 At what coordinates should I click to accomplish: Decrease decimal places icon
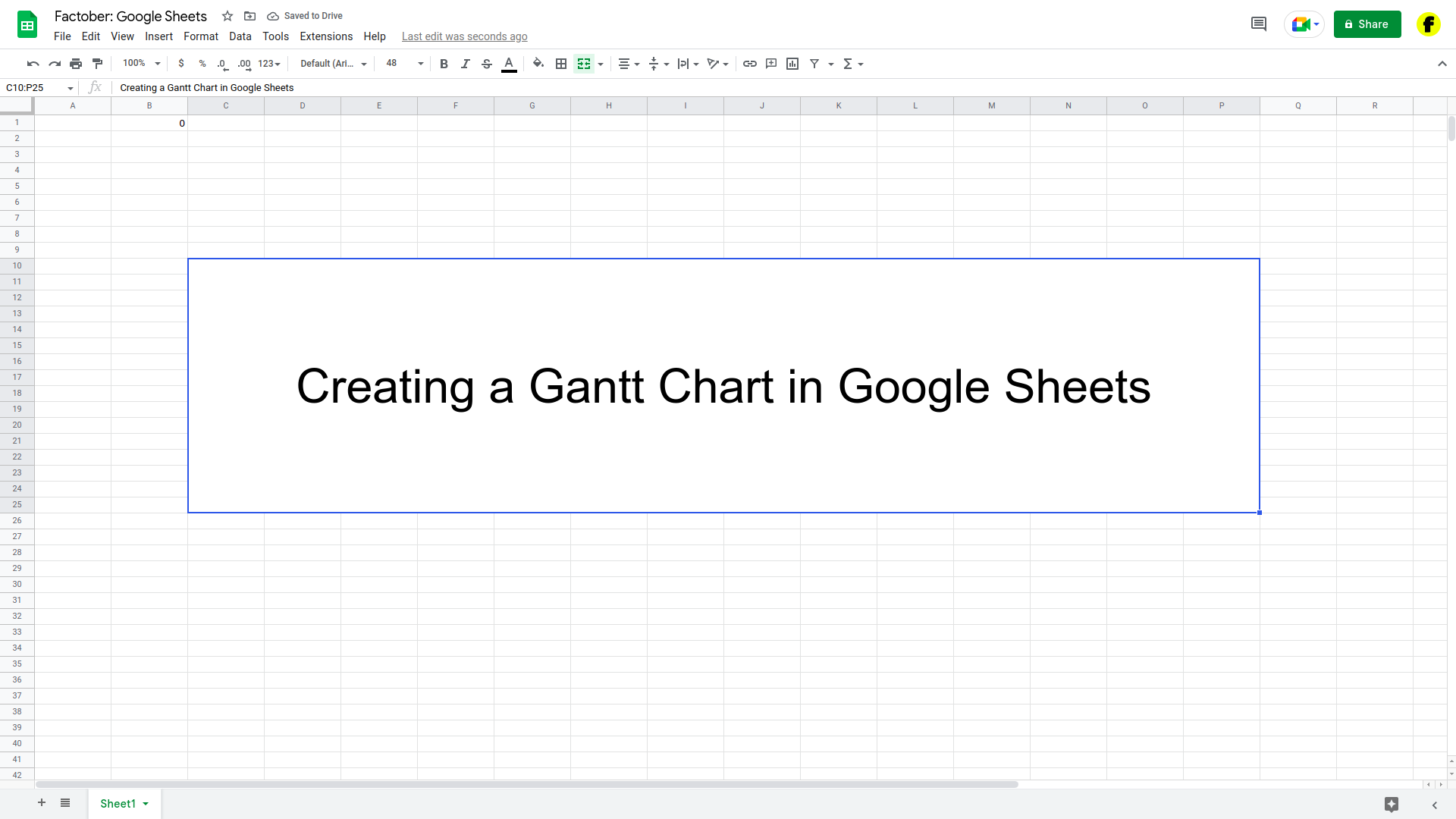[x=222, y=64]
